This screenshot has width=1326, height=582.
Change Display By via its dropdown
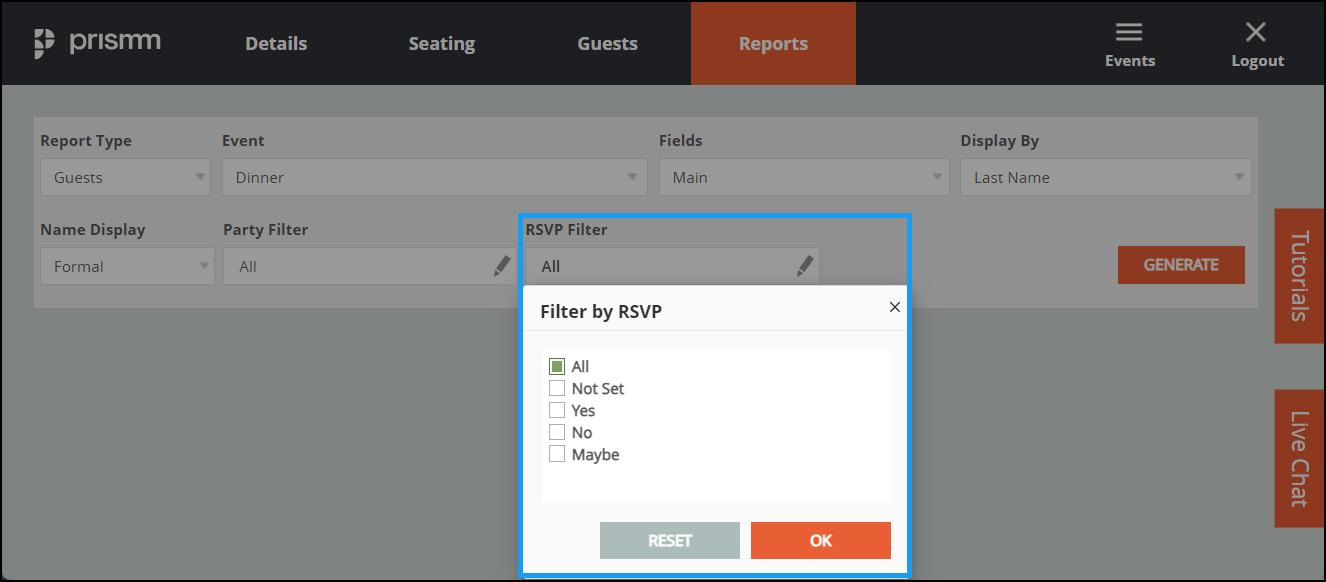(x=1105, y=176)
